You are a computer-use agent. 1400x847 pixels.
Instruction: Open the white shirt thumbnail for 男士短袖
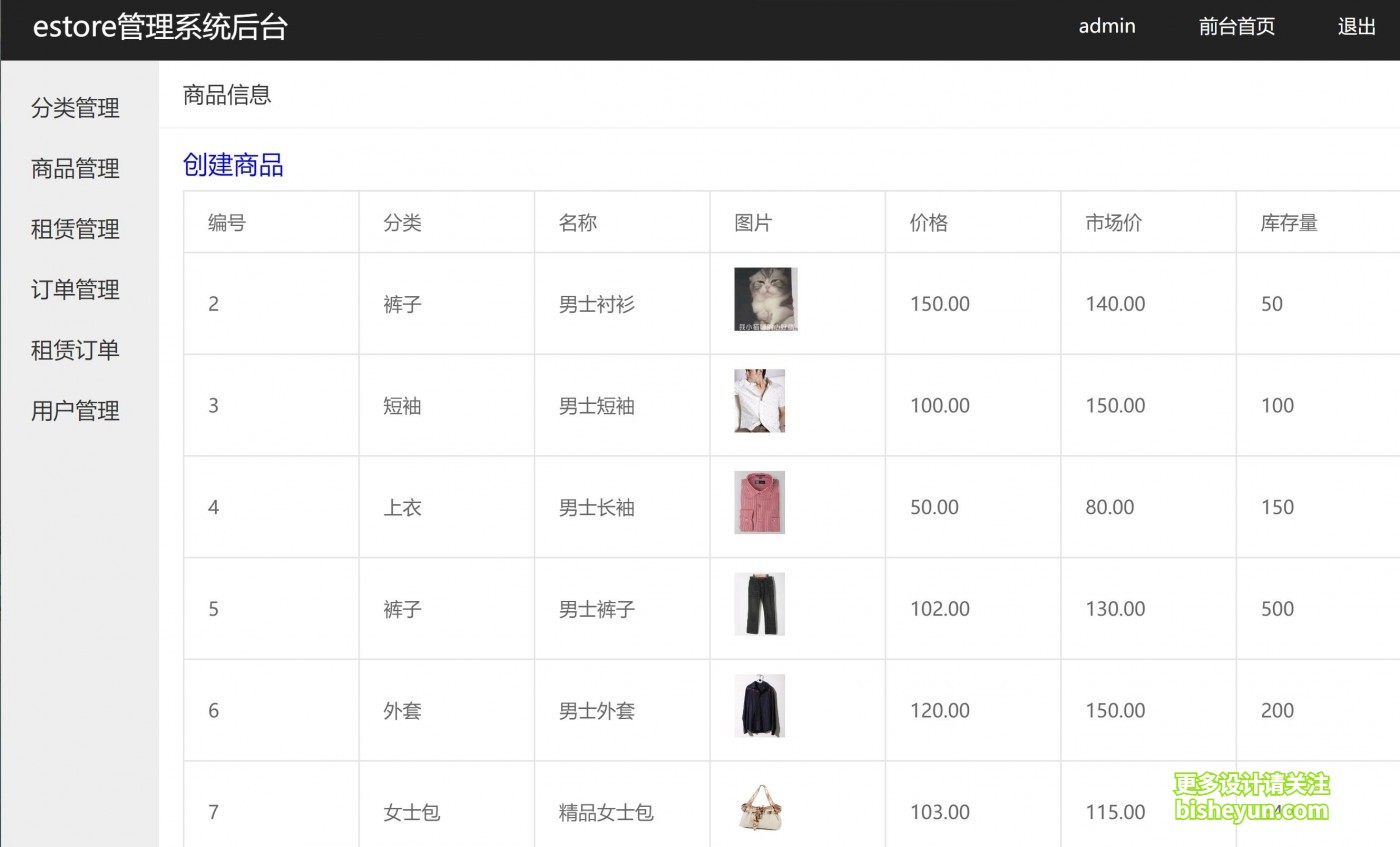click(759, 401)
